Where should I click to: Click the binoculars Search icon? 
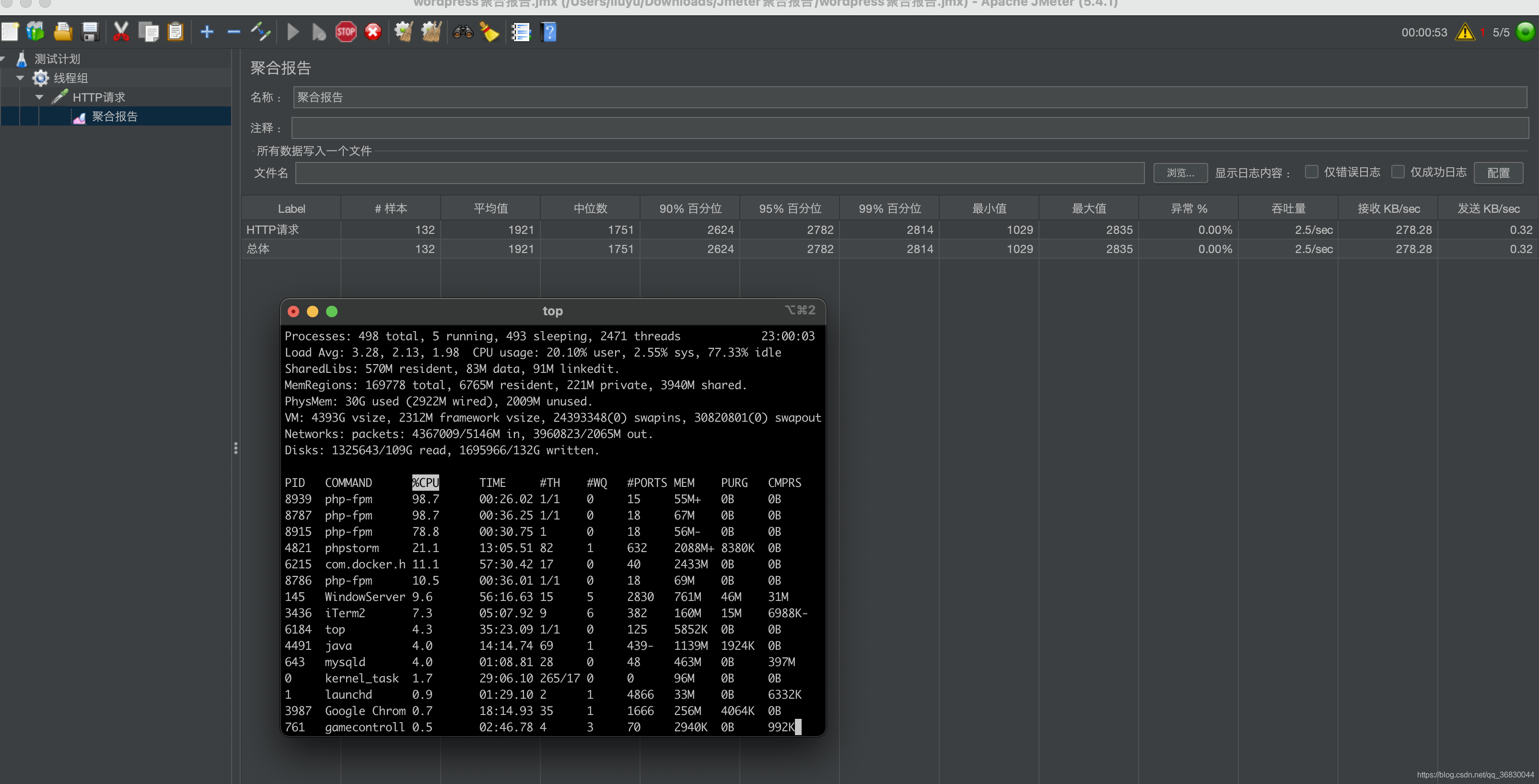pos(462,32)
